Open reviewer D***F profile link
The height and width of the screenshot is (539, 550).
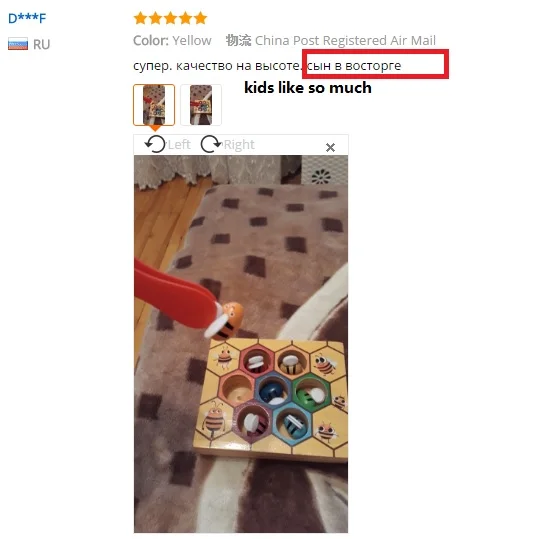click(x=27, y=18)
